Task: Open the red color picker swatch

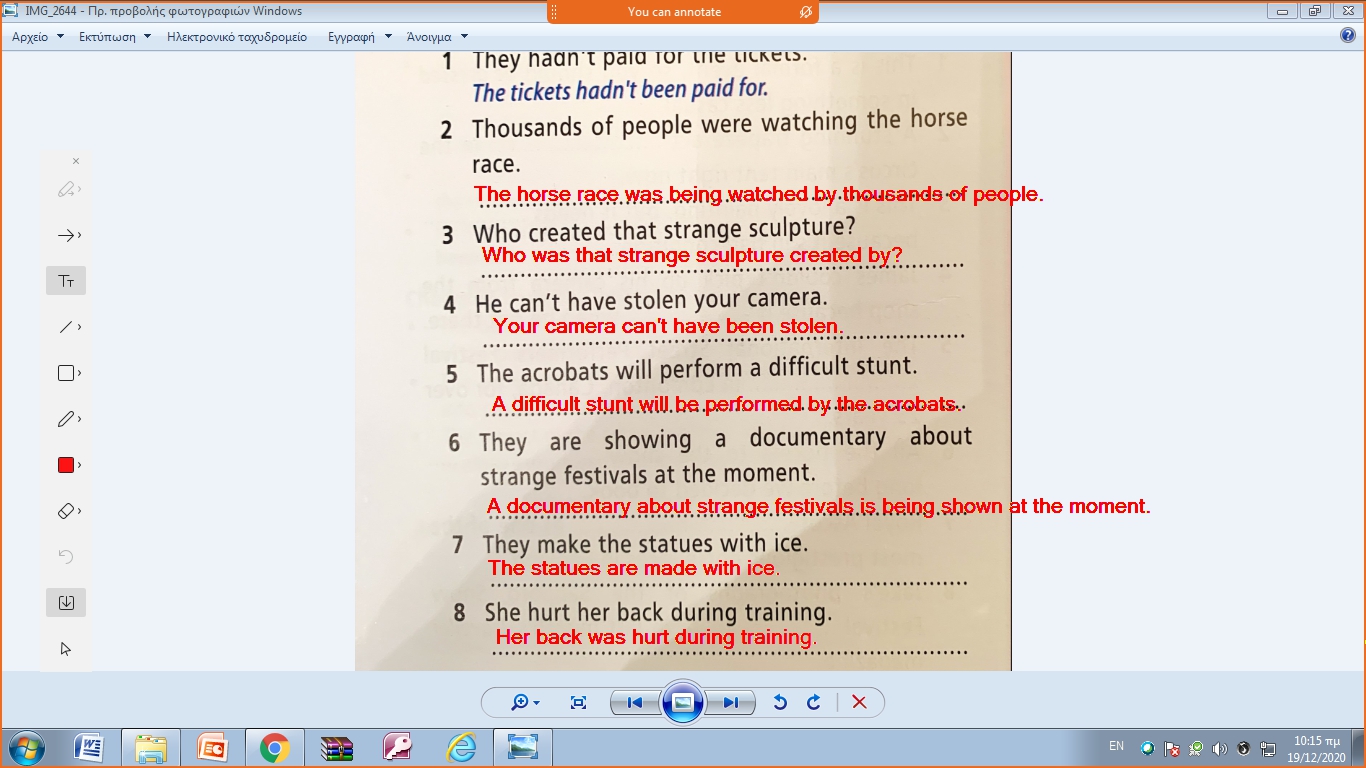Action: tap(66, 465)
